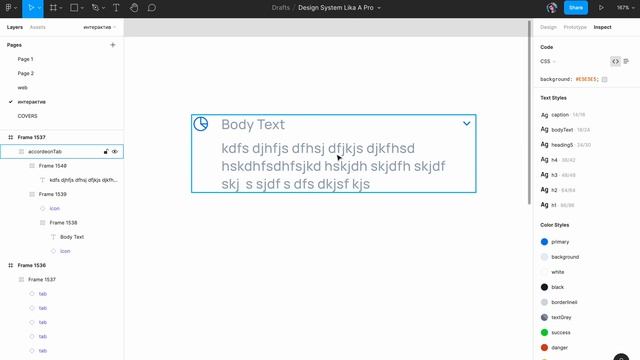
Task: Click the Ag icon for bodyText style
Action: [544, 129]
